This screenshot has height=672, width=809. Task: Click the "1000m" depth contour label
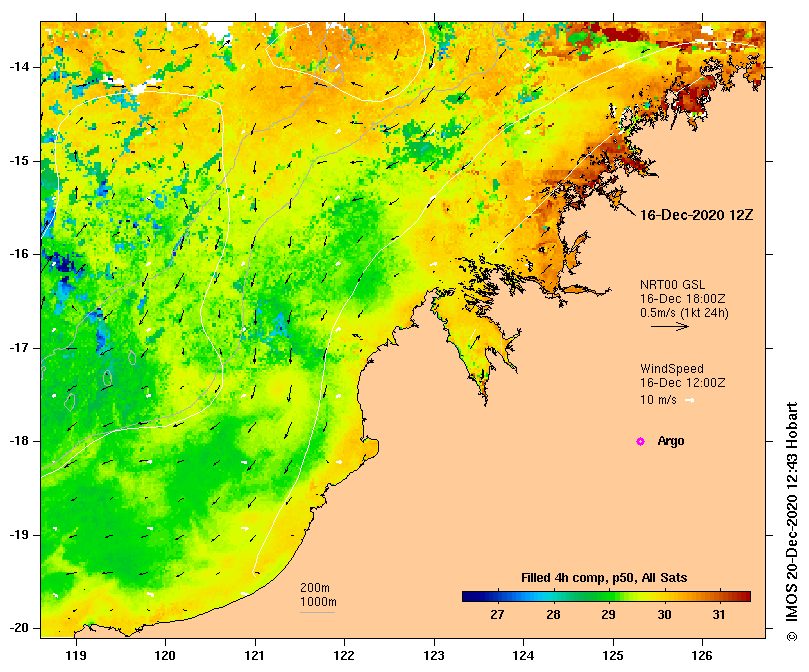(318, 602)
